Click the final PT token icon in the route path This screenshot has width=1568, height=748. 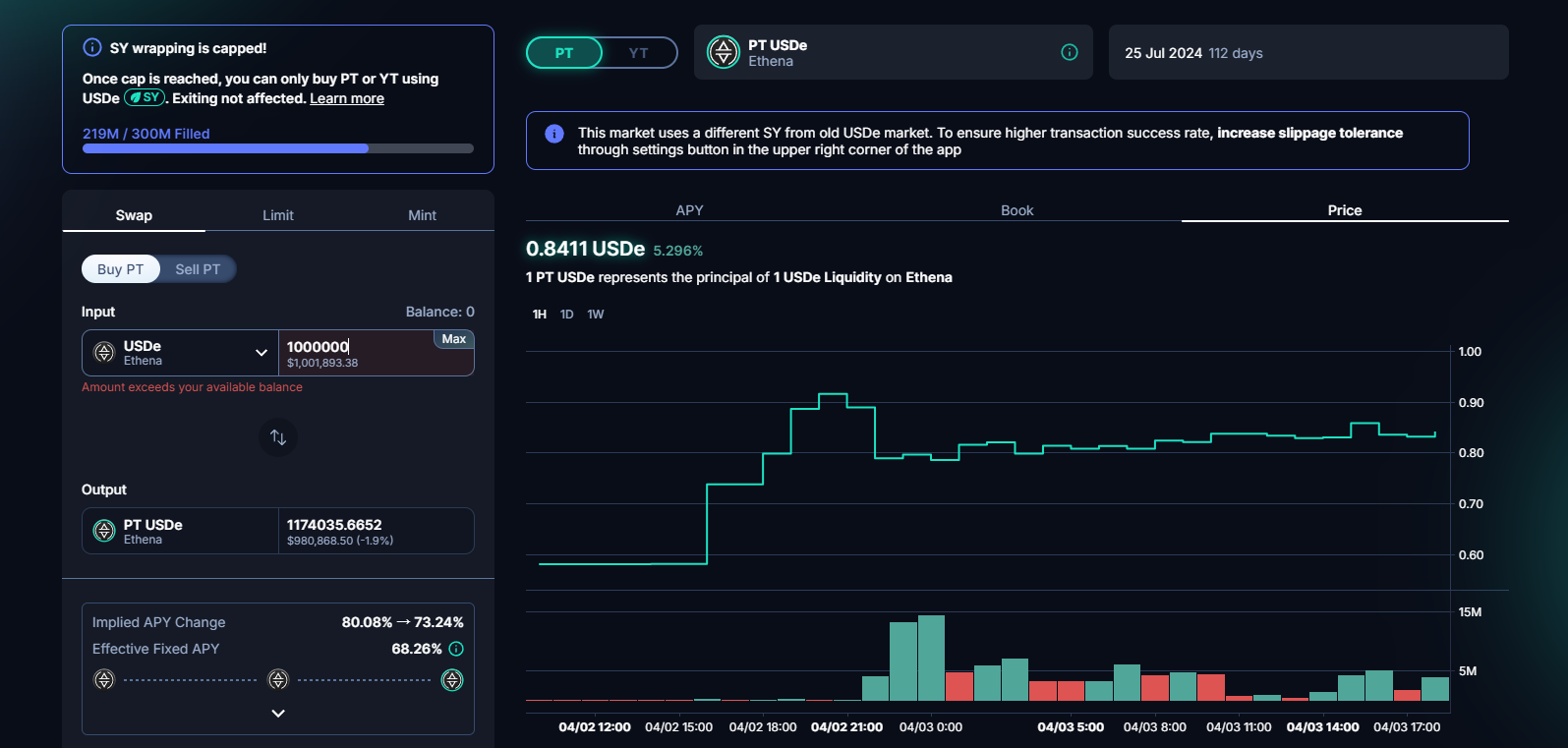[452, 679]
